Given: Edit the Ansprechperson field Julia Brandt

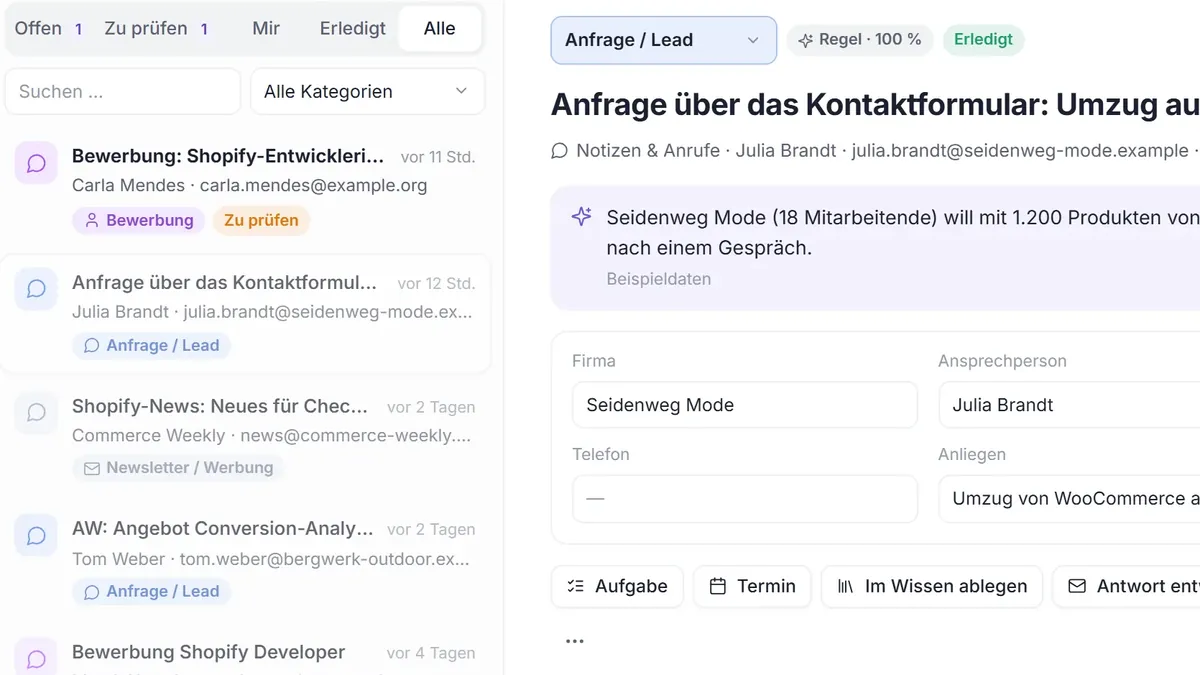Looking at the screenshot, I should pos(1069,405).
